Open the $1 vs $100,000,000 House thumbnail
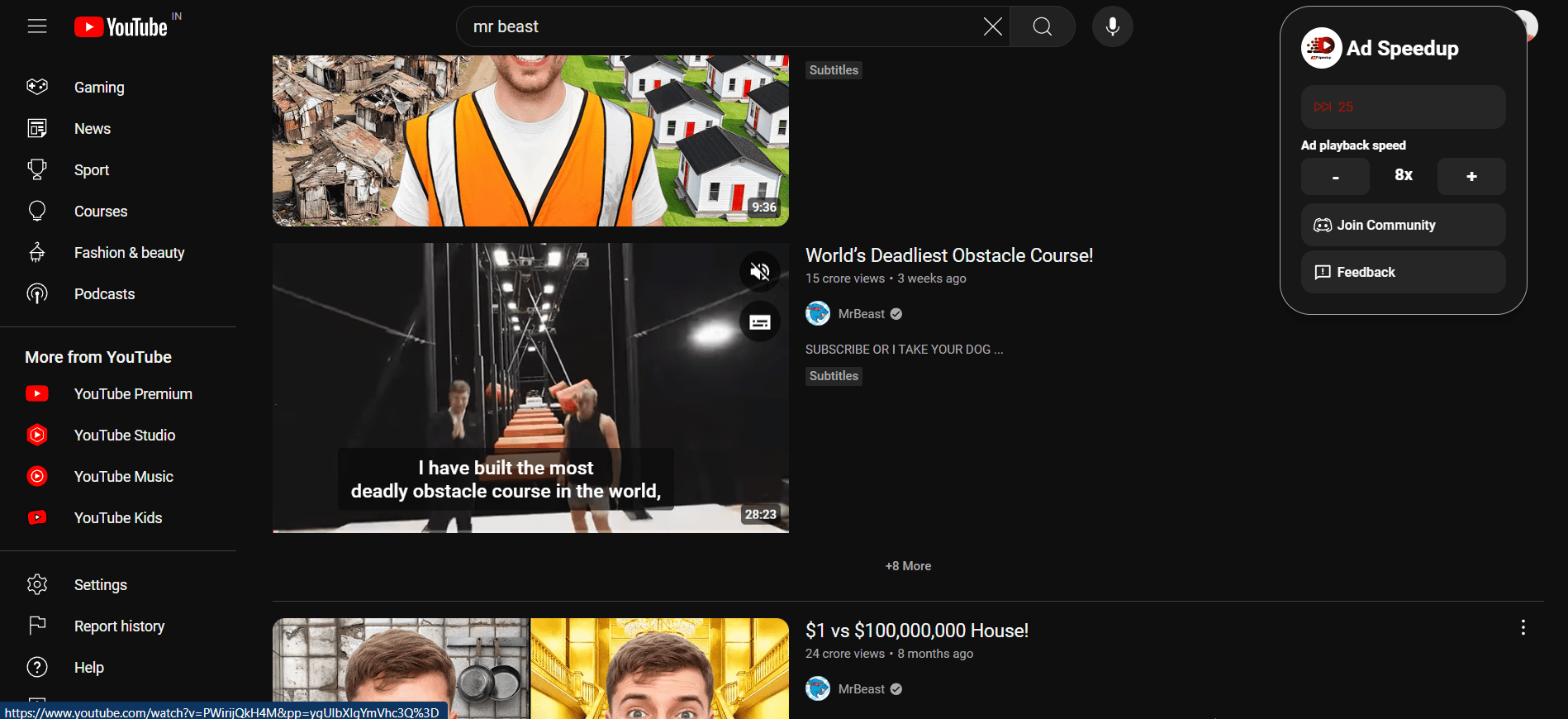 coord(530,669)
